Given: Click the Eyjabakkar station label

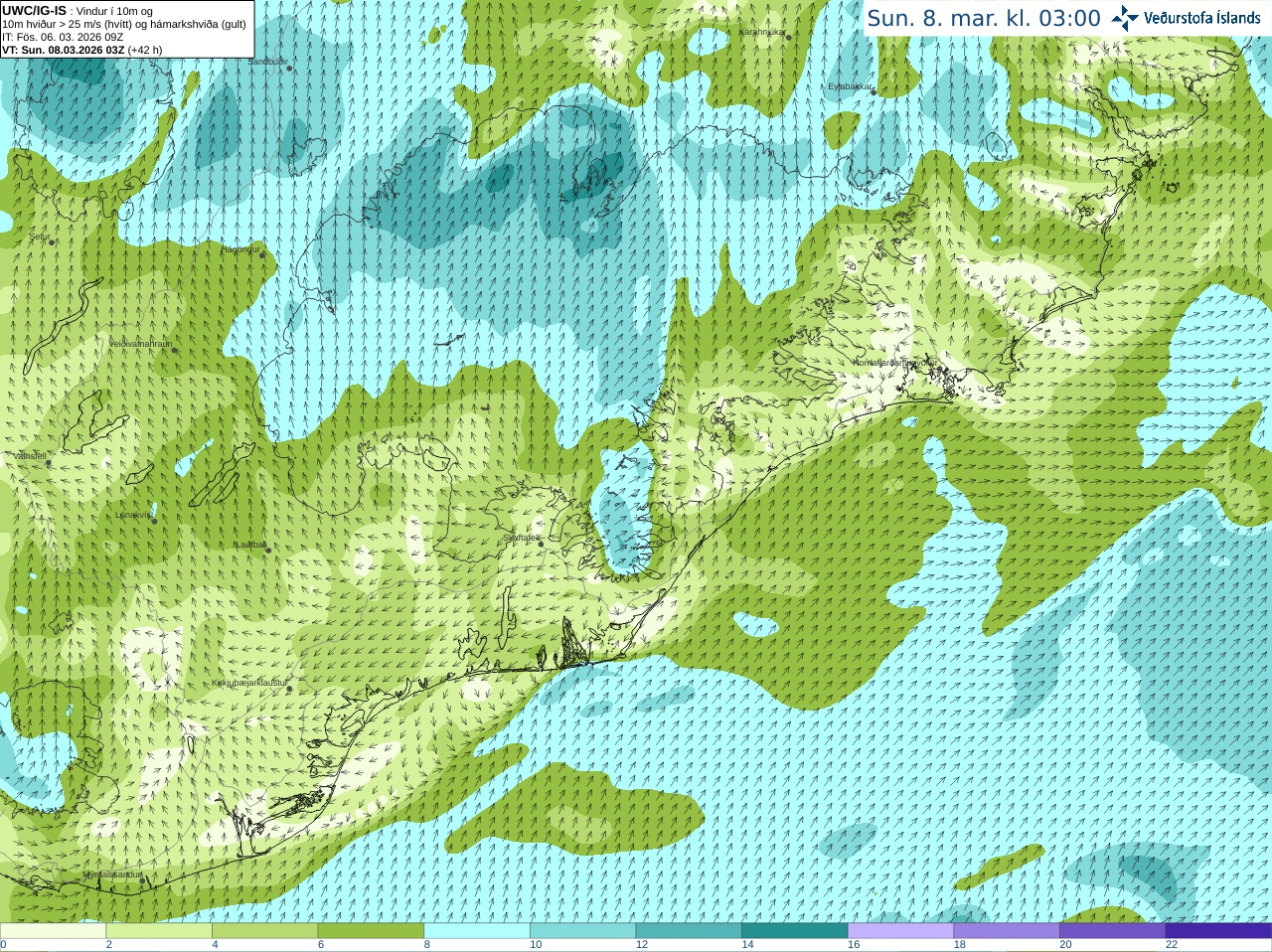Looking at the screenshot, I should click(850, 86).
